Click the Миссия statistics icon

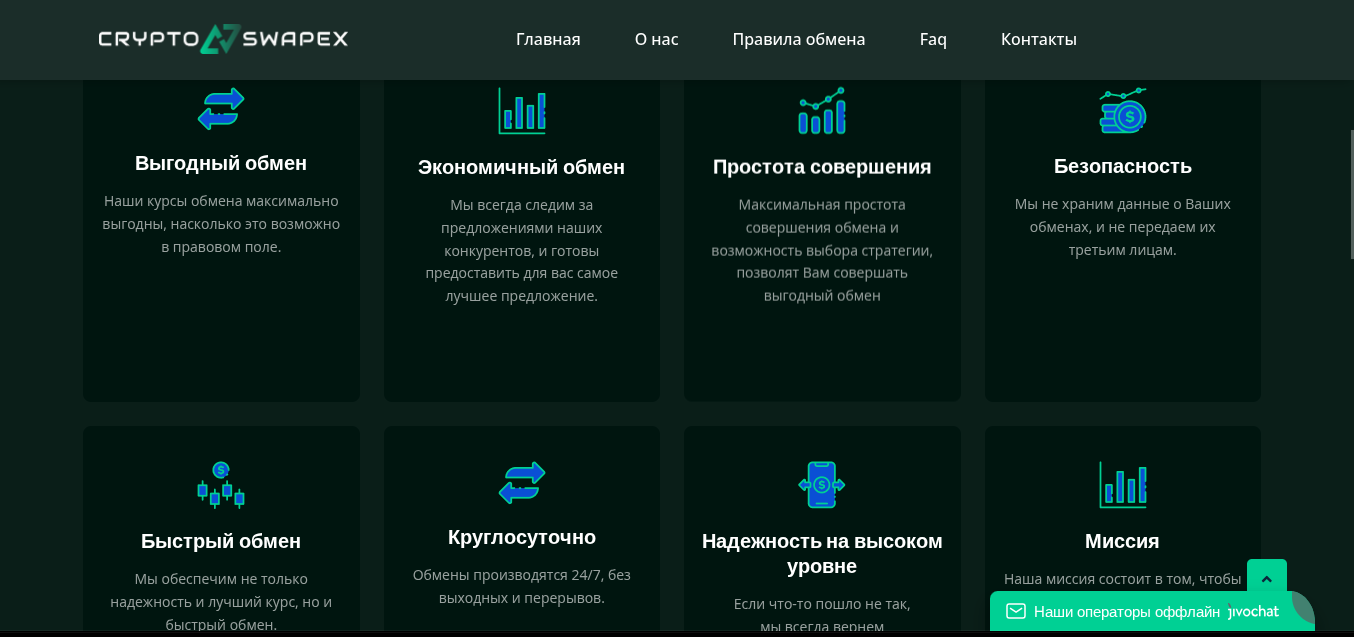click(1122, 484)
